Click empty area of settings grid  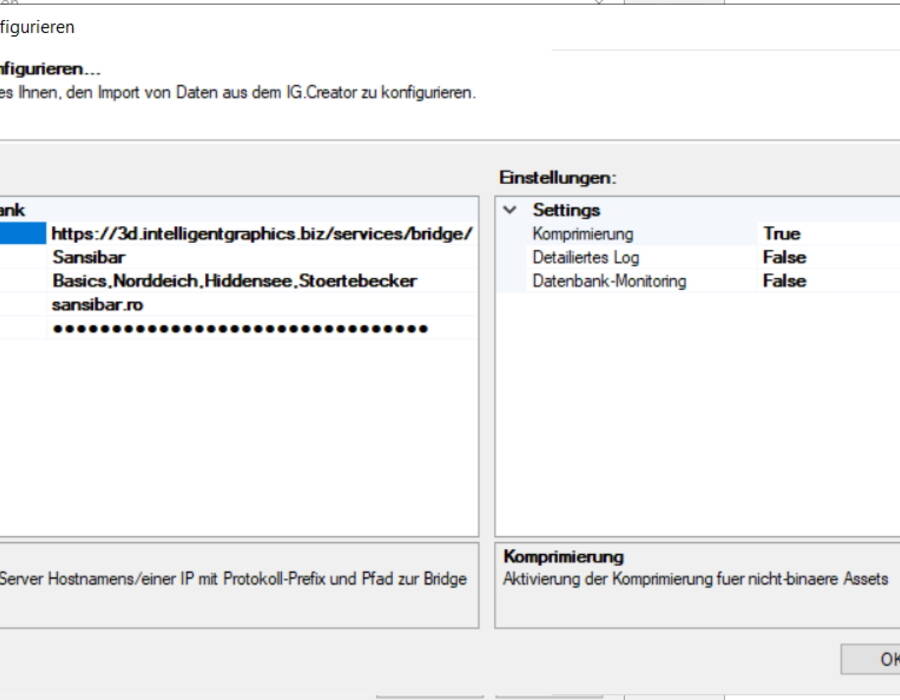tap(697, 413)
